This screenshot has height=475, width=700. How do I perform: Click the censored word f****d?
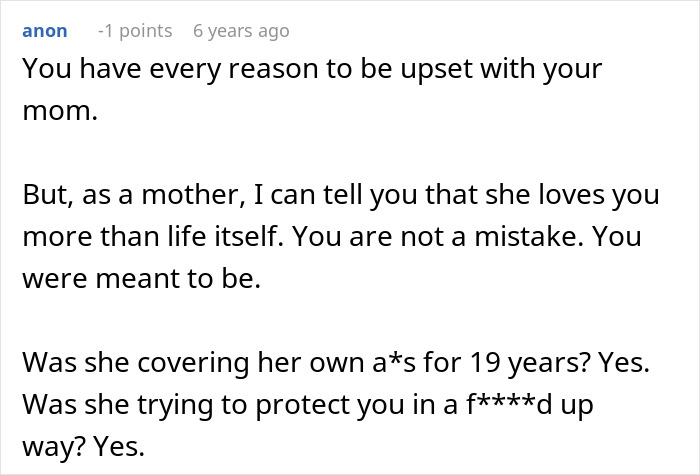[x=507, y=407]
